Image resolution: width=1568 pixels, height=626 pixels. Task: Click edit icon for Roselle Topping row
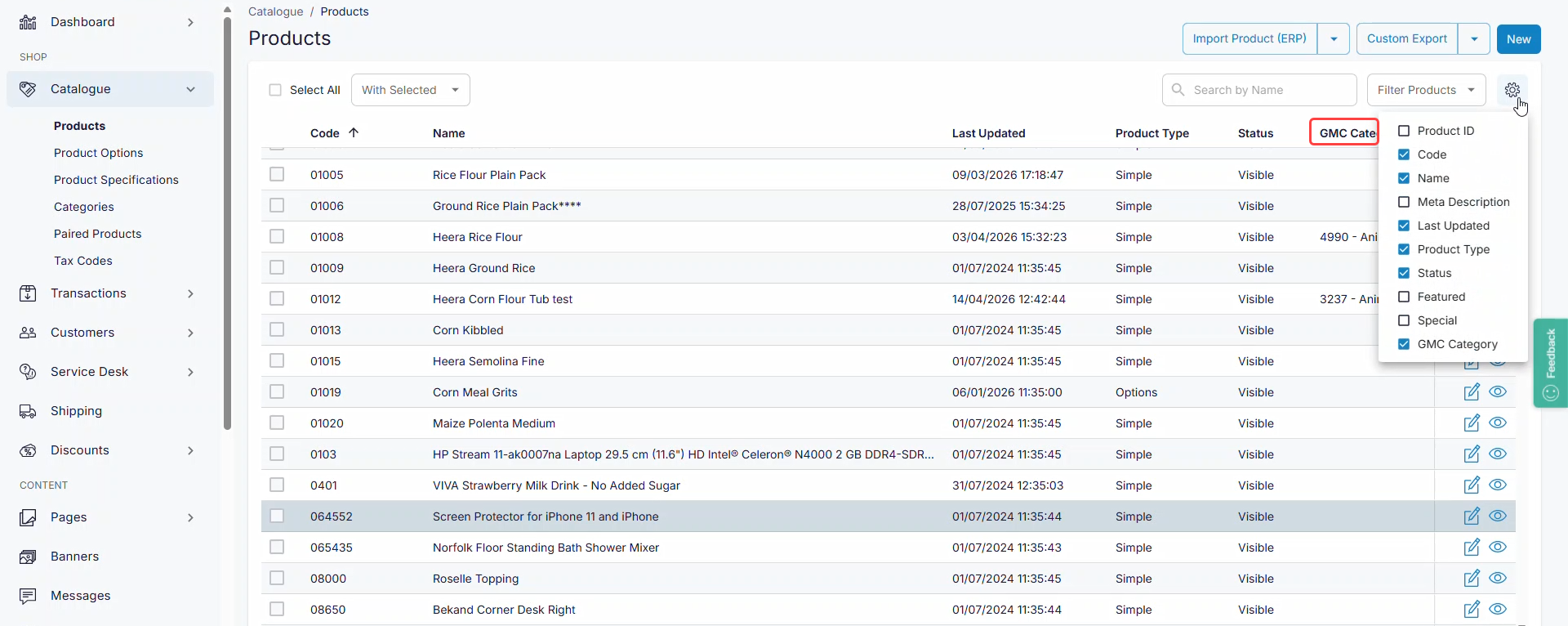(x=1471, y=579)
